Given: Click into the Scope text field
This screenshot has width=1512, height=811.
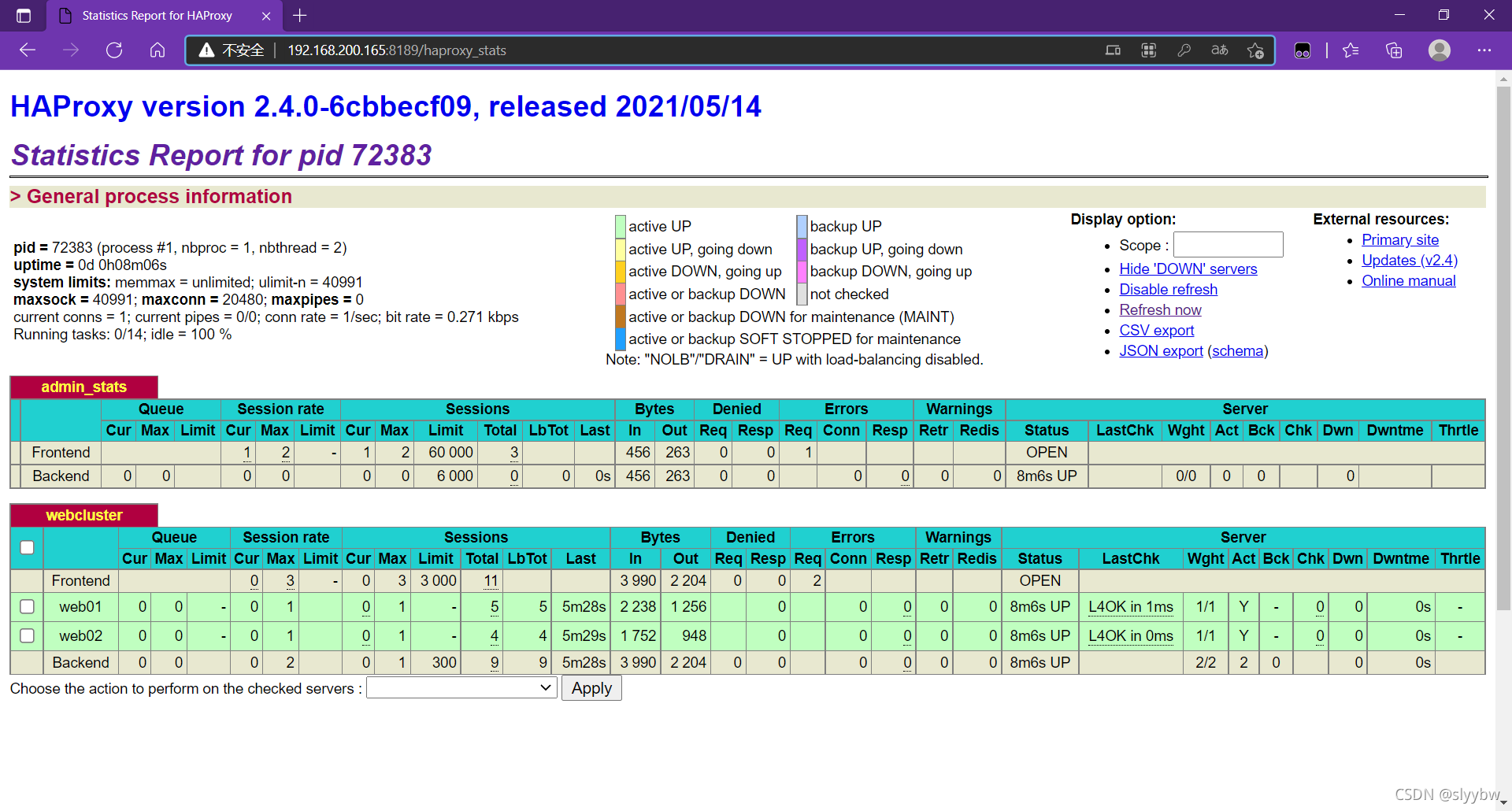Looking at the screenshot, I should coord(1228,245).
